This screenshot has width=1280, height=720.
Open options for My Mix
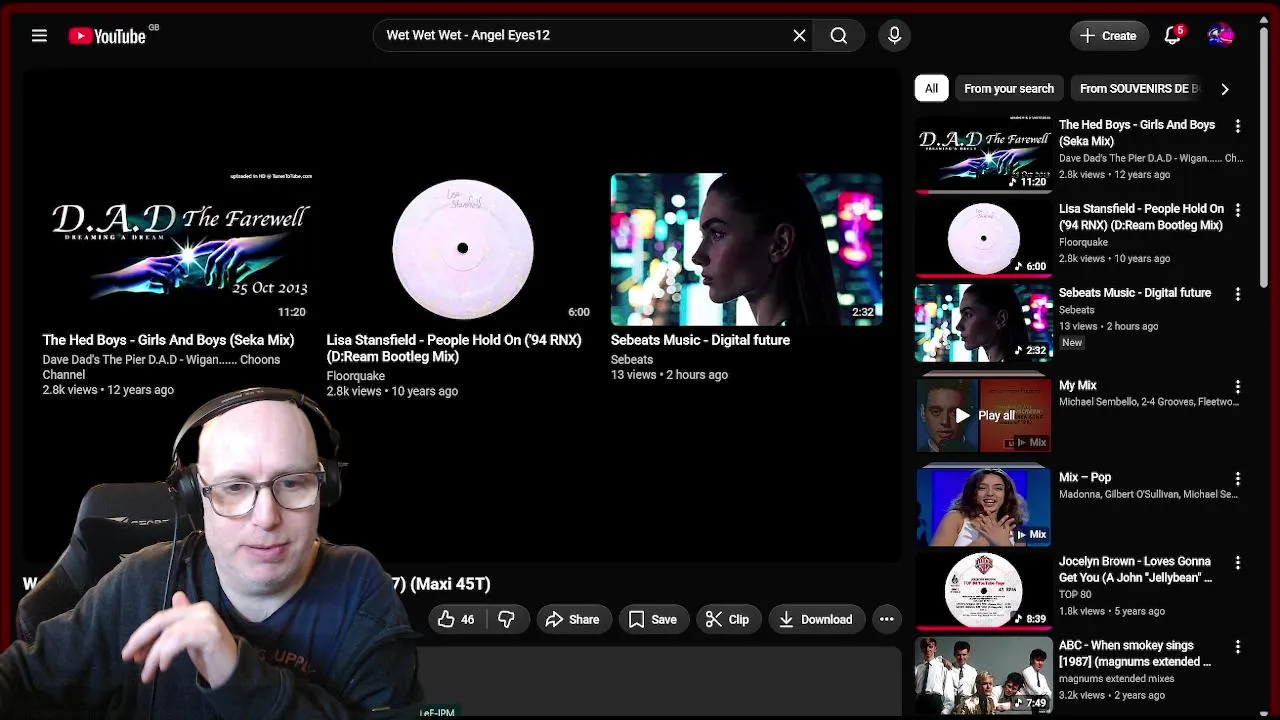click(1237, 386)
